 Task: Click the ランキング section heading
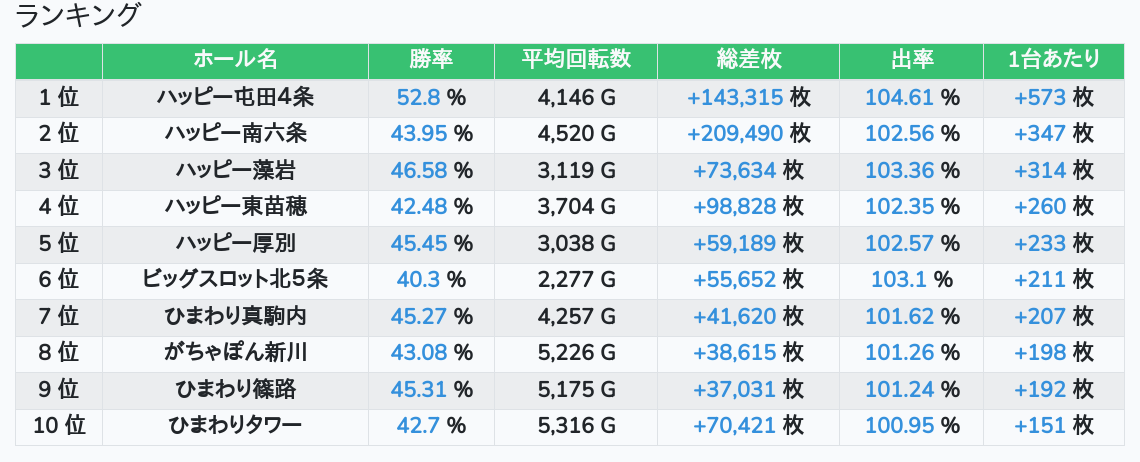point(79,16)
